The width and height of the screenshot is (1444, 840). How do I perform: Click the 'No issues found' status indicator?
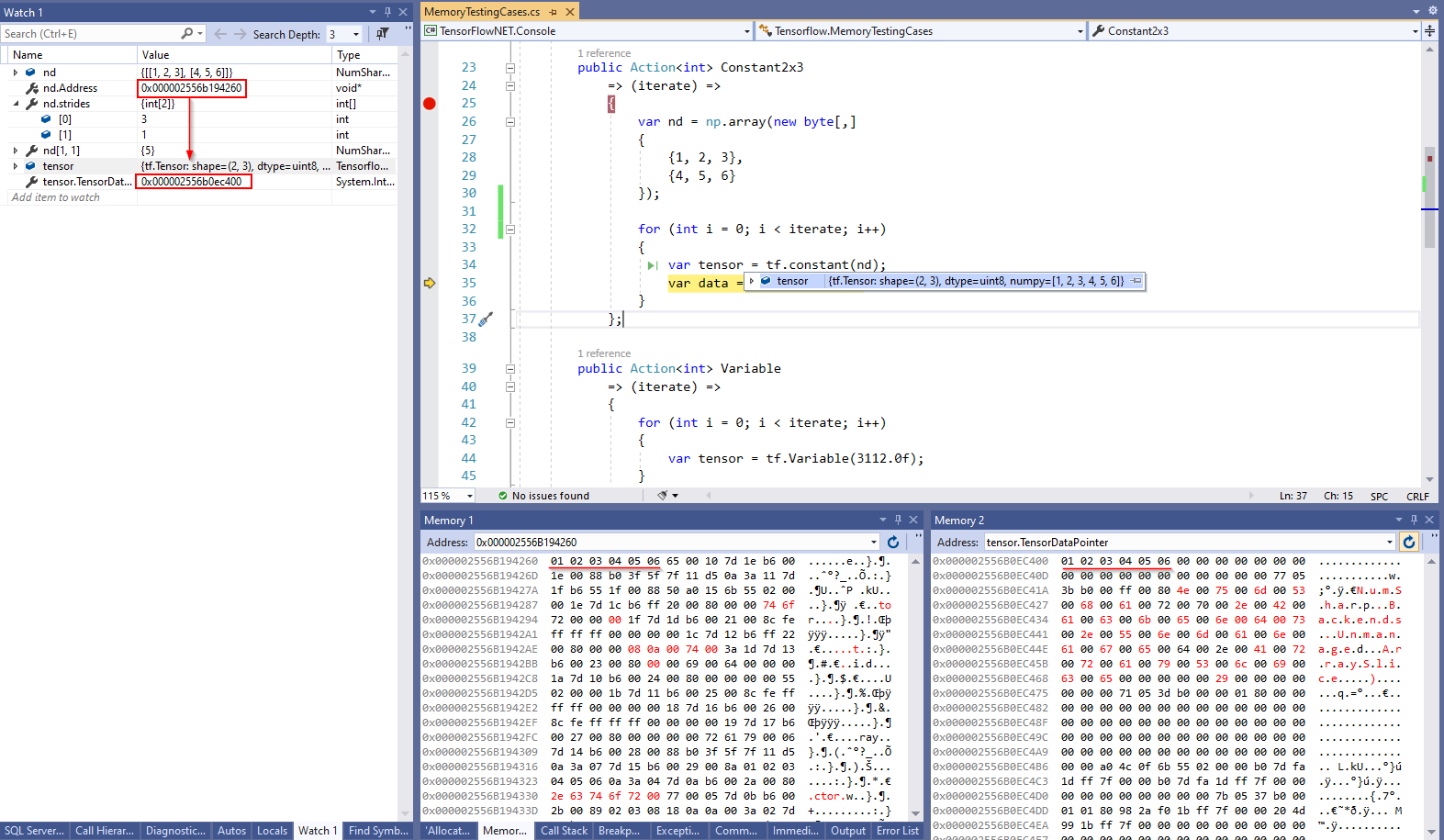pyautogui.click(x=543, y=496)
